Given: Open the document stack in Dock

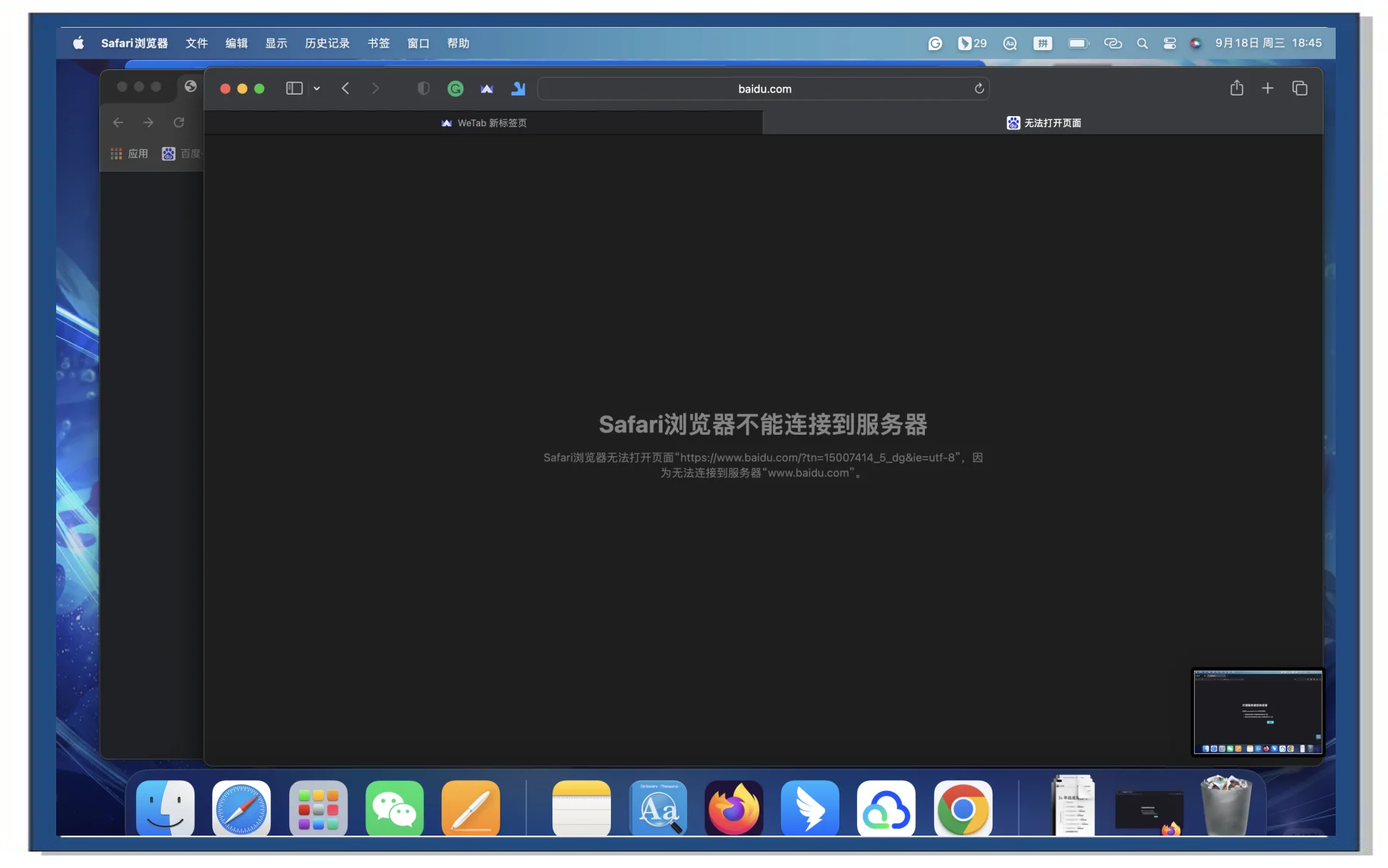Looking at the screenshot, I should tap(1074, 805).
